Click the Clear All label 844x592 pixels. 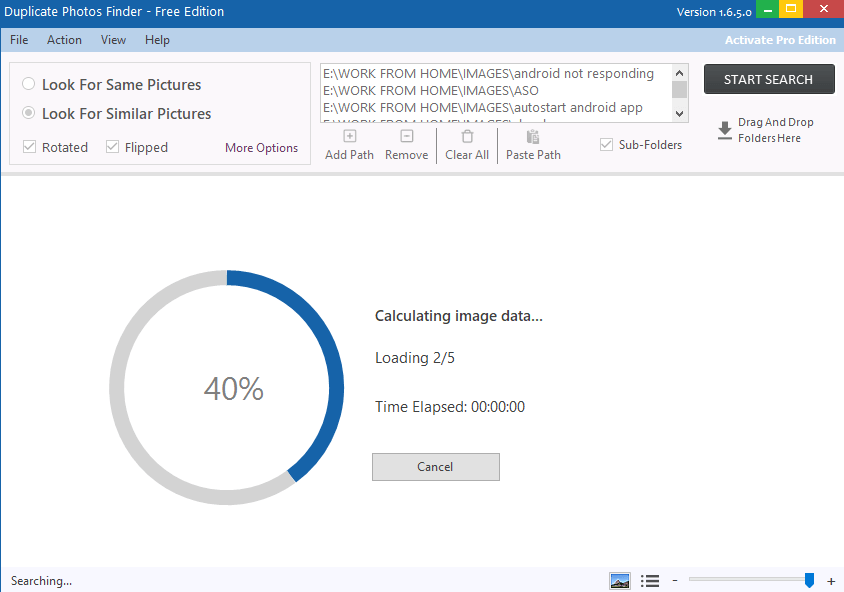click(x=467, y=154)
